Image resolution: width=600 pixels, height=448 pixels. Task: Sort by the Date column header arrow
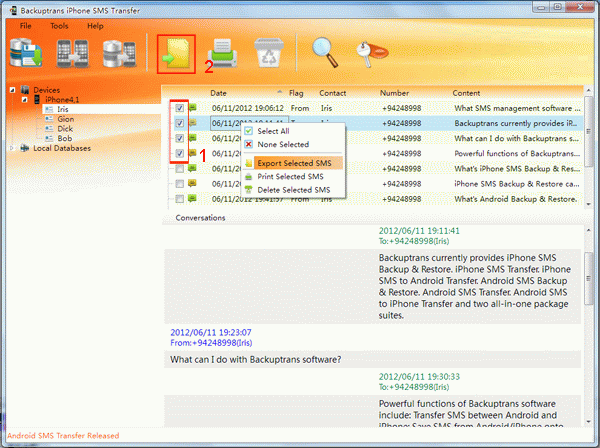click(x=280, y=92)
